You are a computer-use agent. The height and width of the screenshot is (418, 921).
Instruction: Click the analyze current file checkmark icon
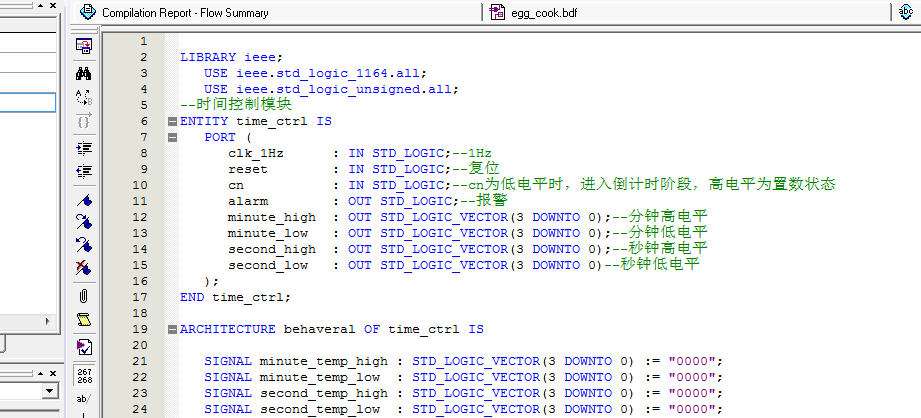[84, 347]
